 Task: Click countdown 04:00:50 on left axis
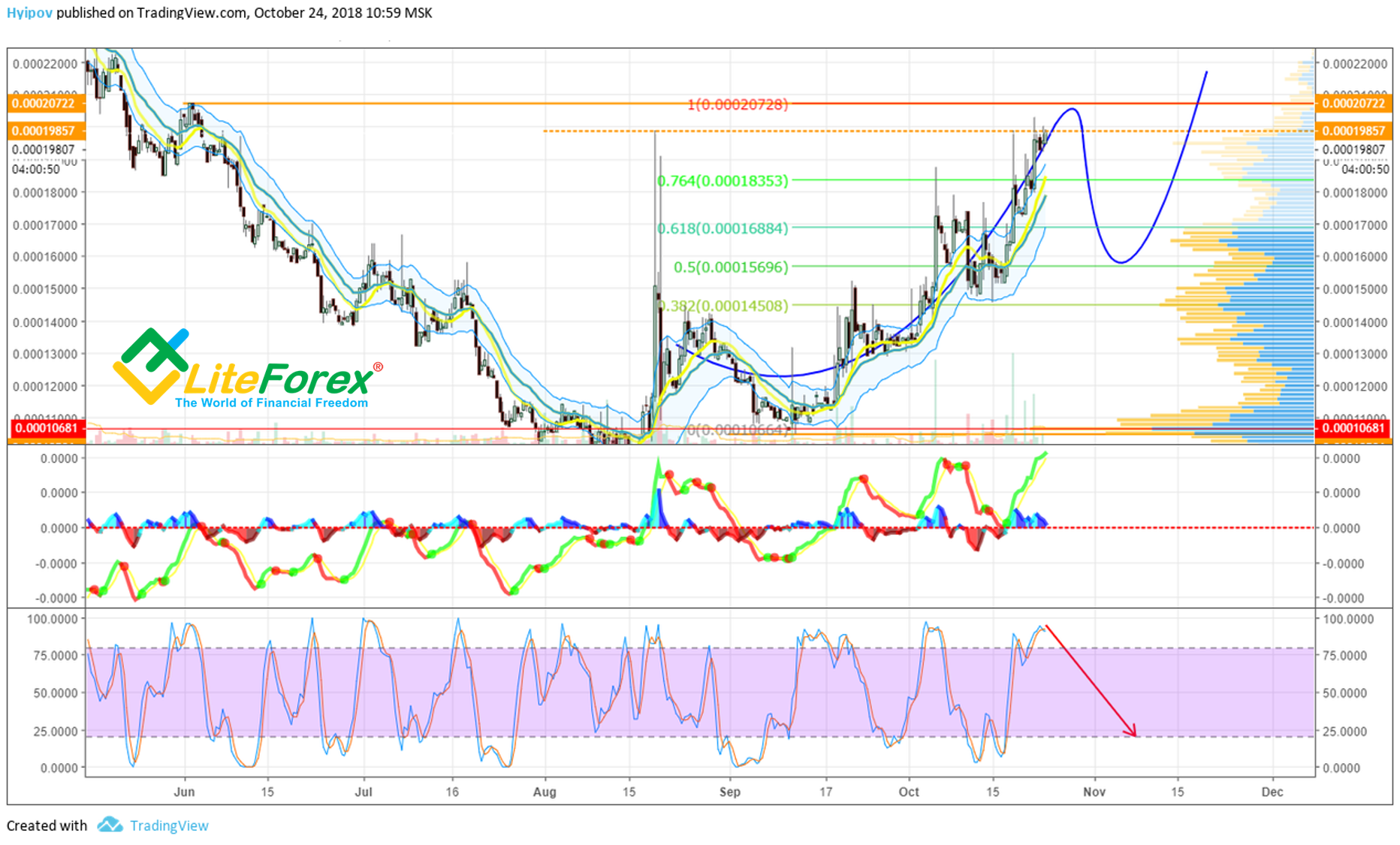tap(35, 169)
